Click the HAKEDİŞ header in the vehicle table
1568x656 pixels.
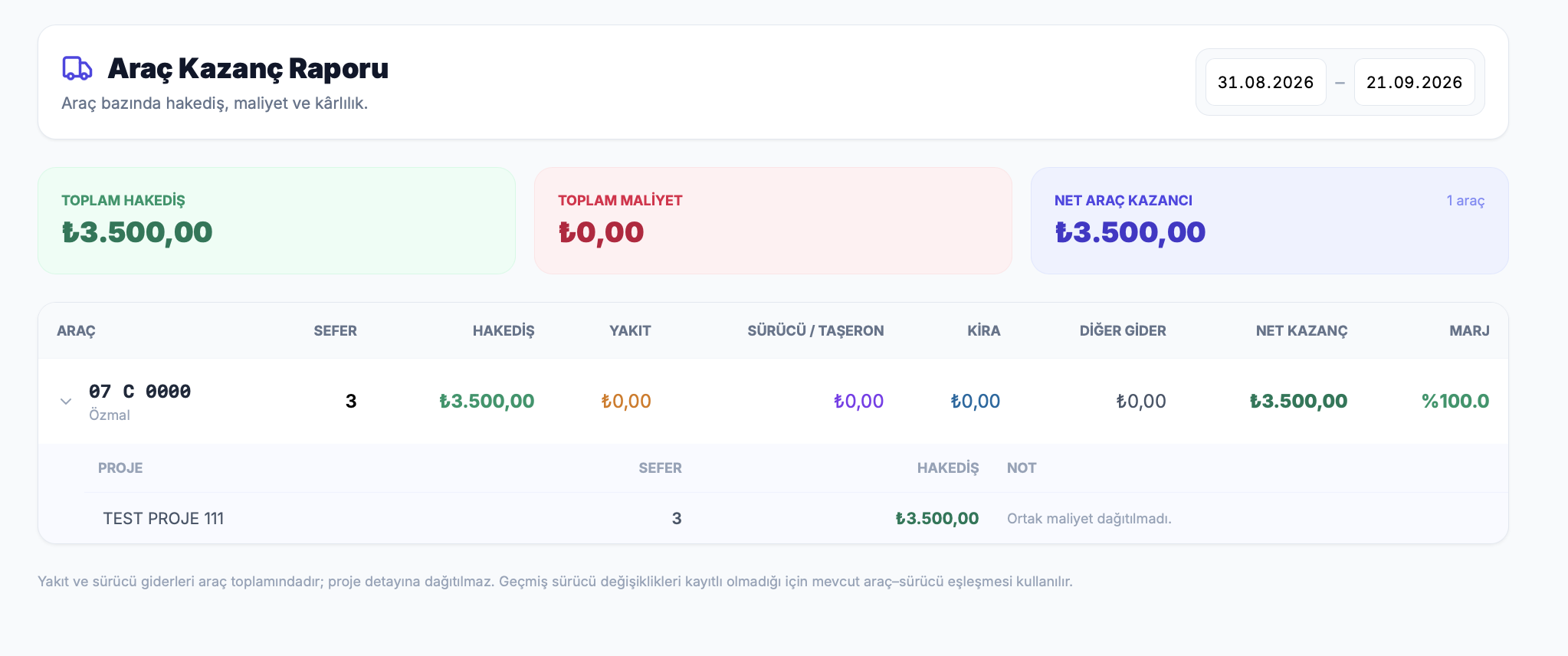504,331
